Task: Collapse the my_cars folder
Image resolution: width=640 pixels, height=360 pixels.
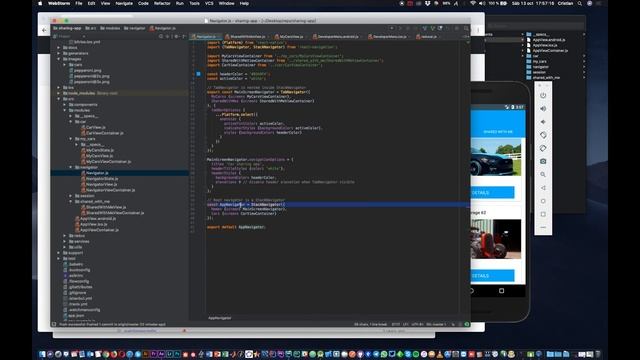Action: point(71,139)
